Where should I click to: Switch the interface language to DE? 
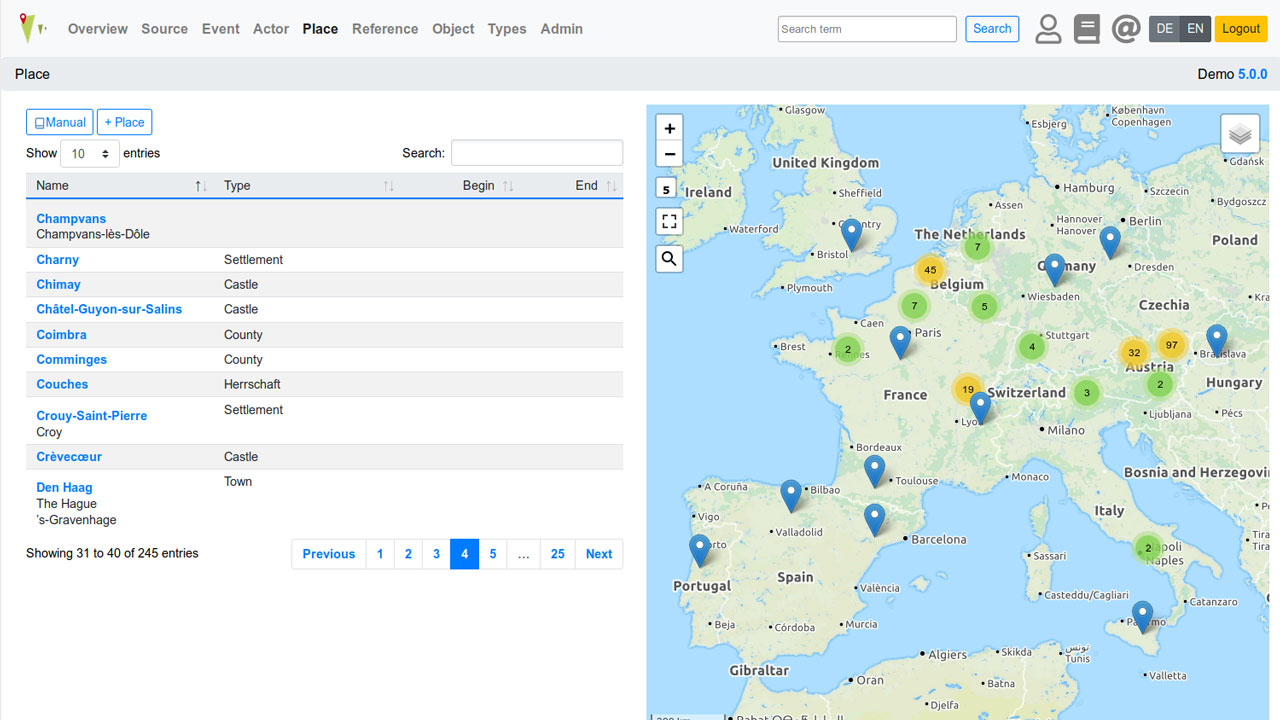coord(1164,29)
